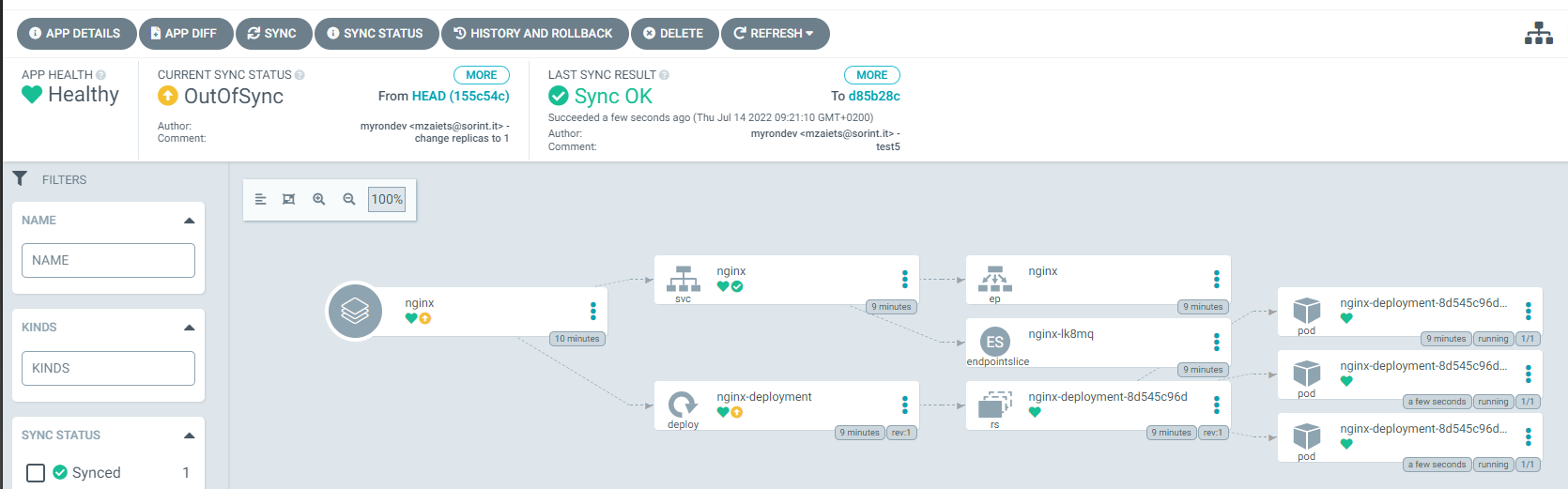
Task: Click the nginx application stack icon
Action: point(355,311)
